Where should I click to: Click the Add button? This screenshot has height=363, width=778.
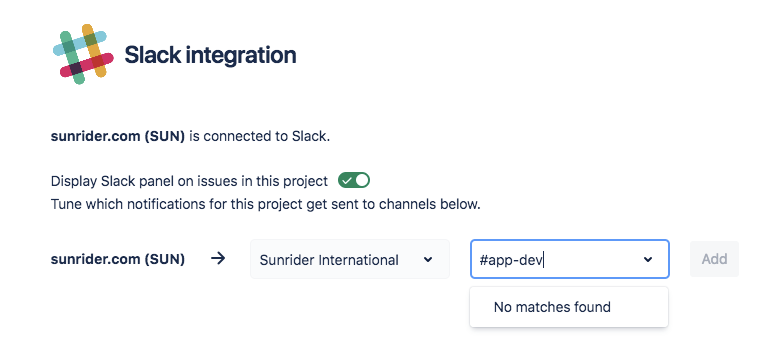coord(714,259)
